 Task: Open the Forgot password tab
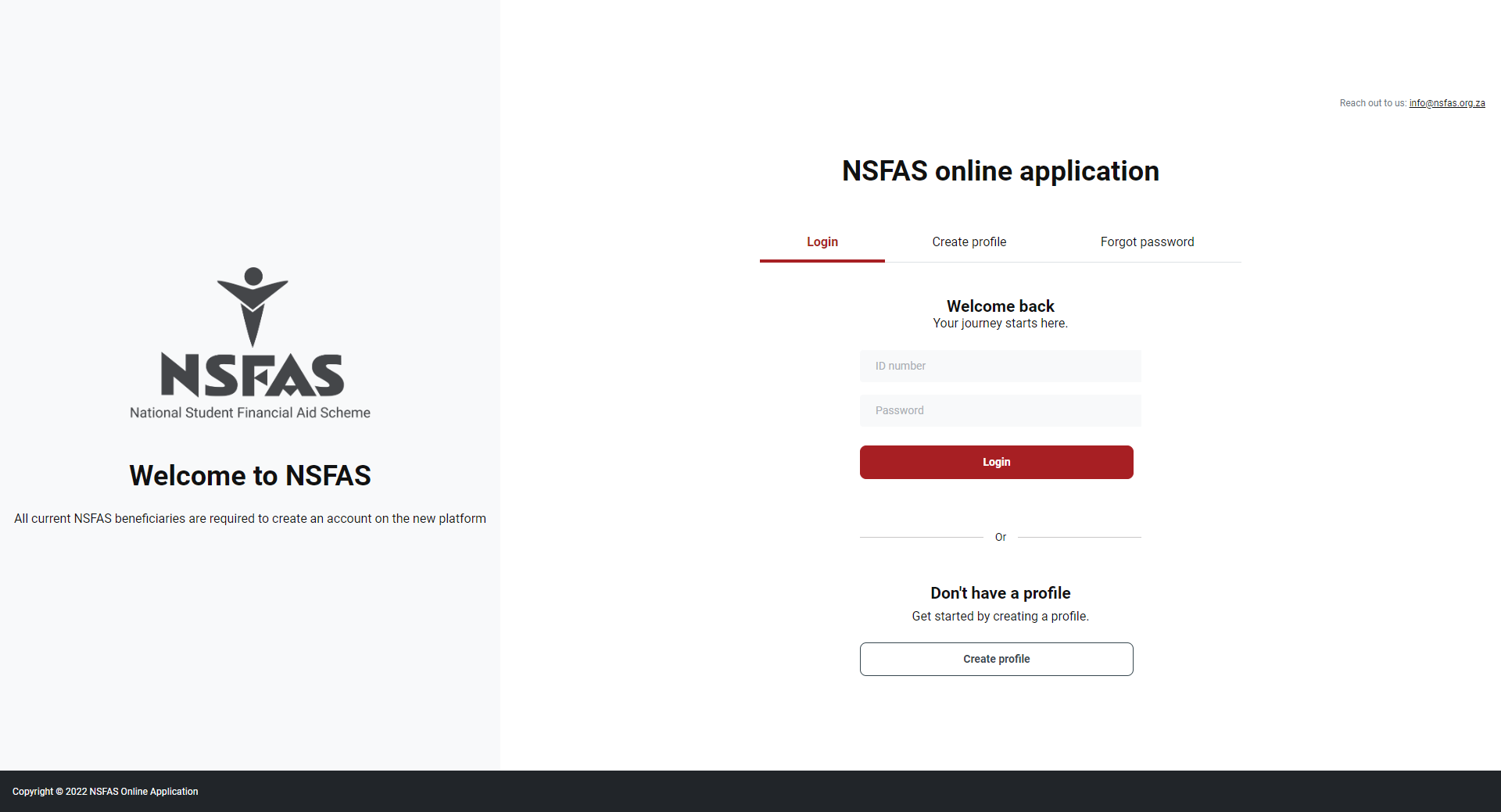(1147, 242)
